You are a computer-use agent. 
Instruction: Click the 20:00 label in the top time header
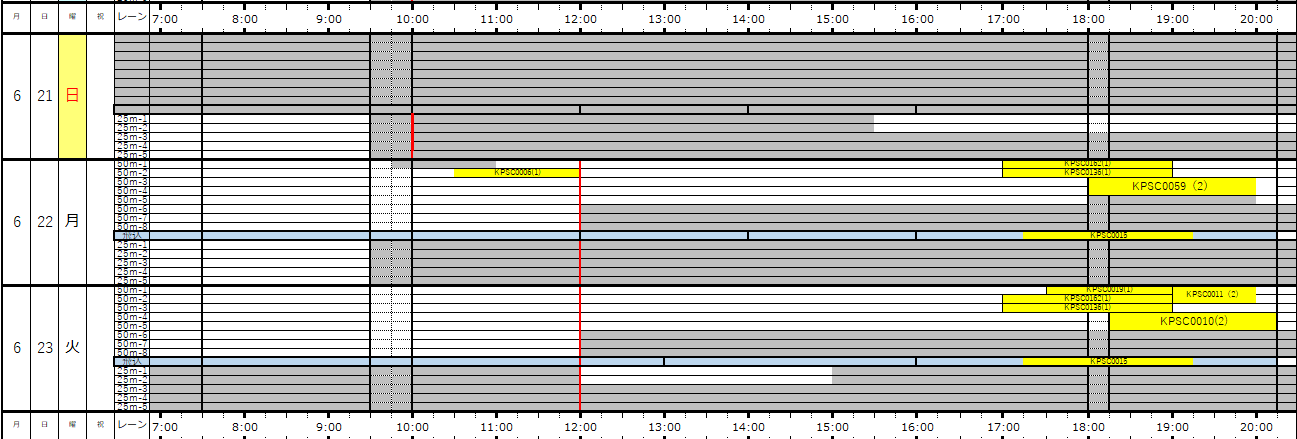(x=1256, y=18)
